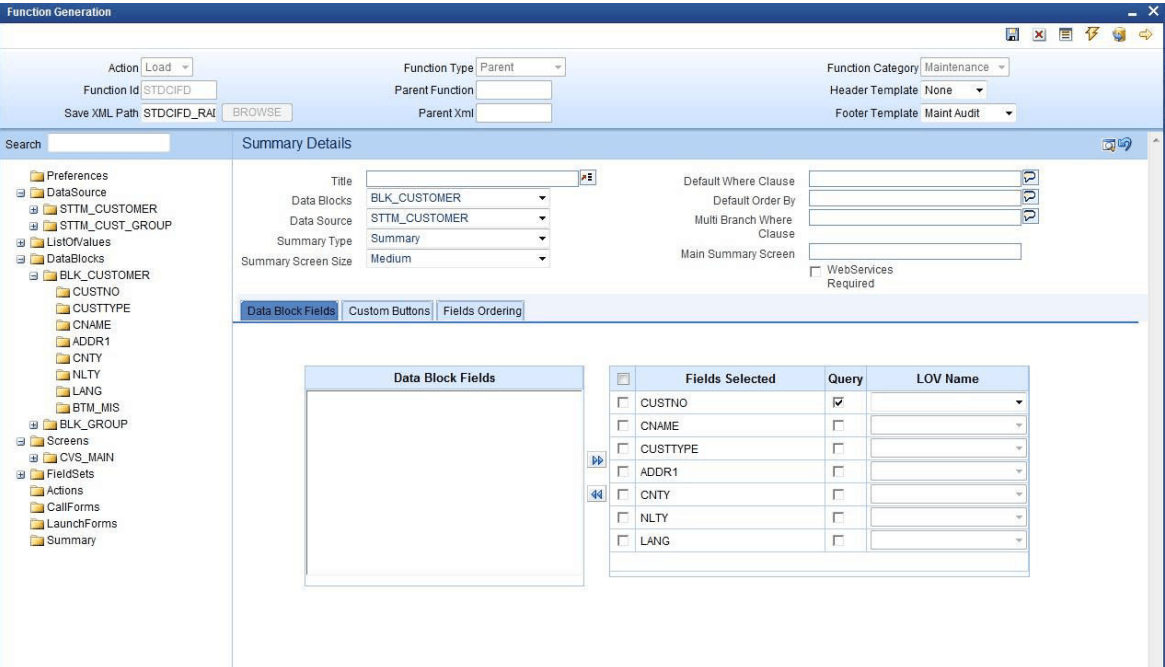This screenshot has height=667, width=1165.
Task: Expand the BLK_GROUP tree node
Action: pos(35,424)
